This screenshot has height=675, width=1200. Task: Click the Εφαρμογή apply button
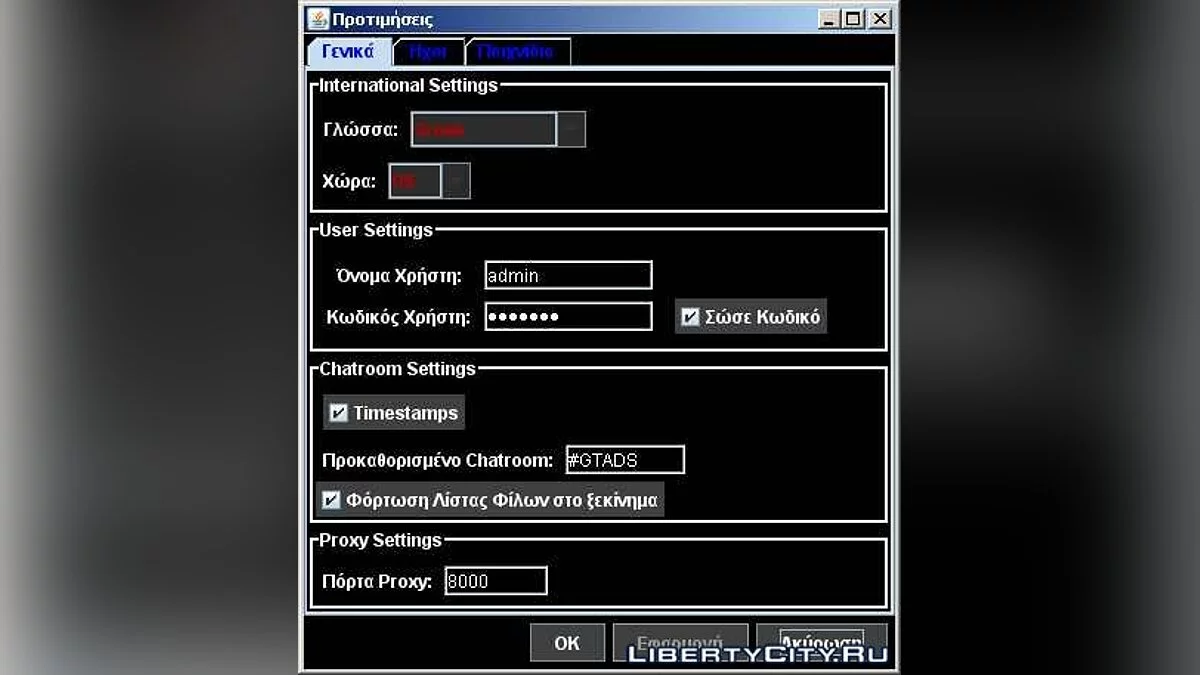[680, 643]
